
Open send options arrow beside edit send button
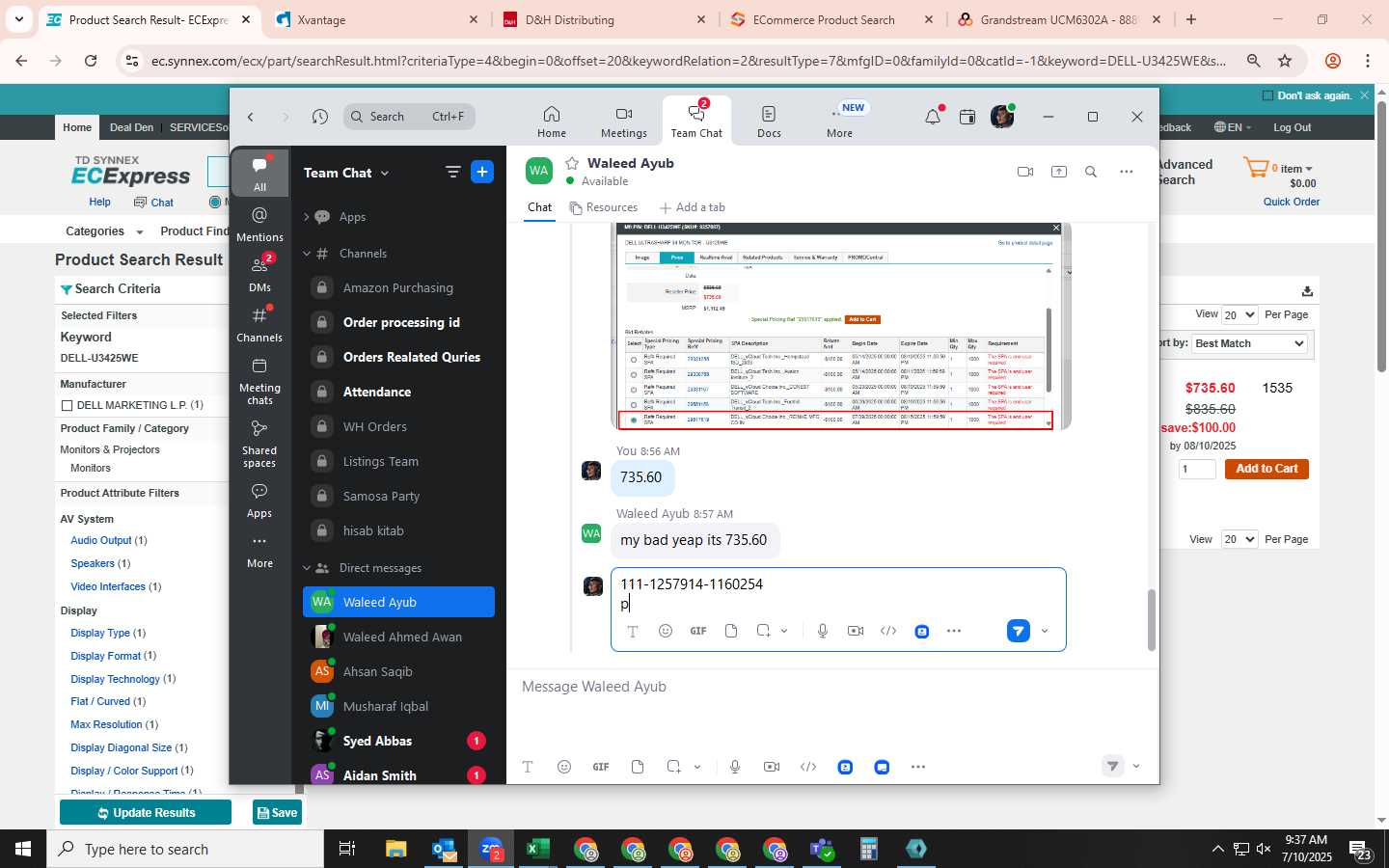[x=1045, y=632]
